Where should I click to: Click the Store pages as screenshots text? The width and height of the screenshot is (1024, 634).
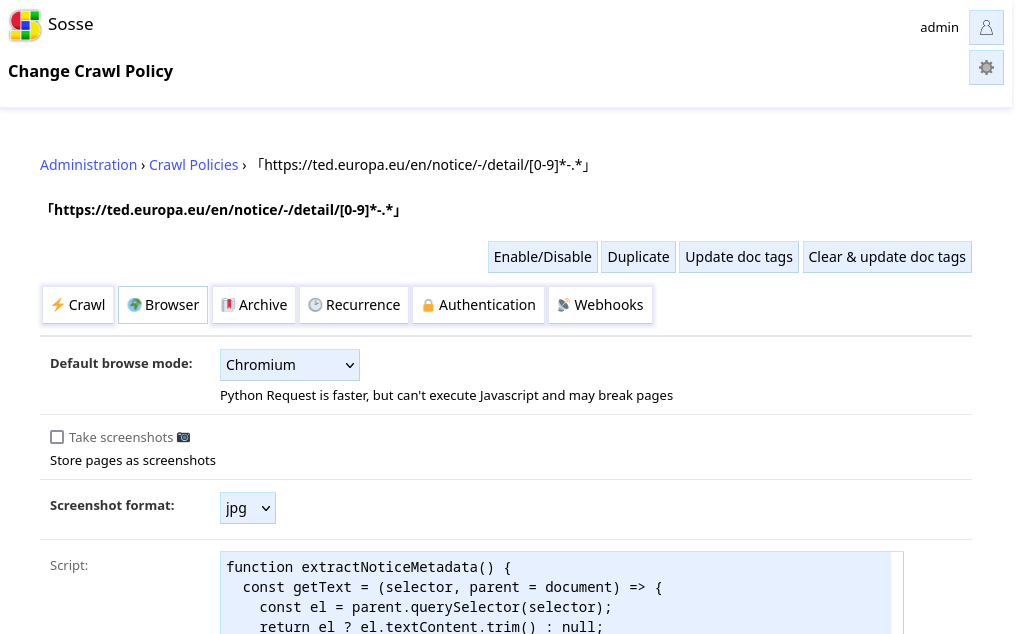[x=133, y=461]
